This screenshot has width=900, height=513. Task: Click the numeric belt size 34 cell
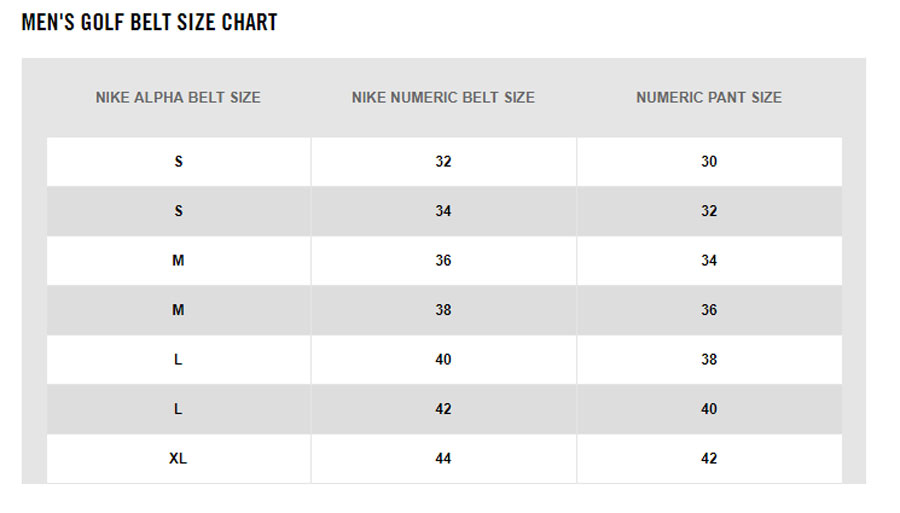tap(443, 211)
